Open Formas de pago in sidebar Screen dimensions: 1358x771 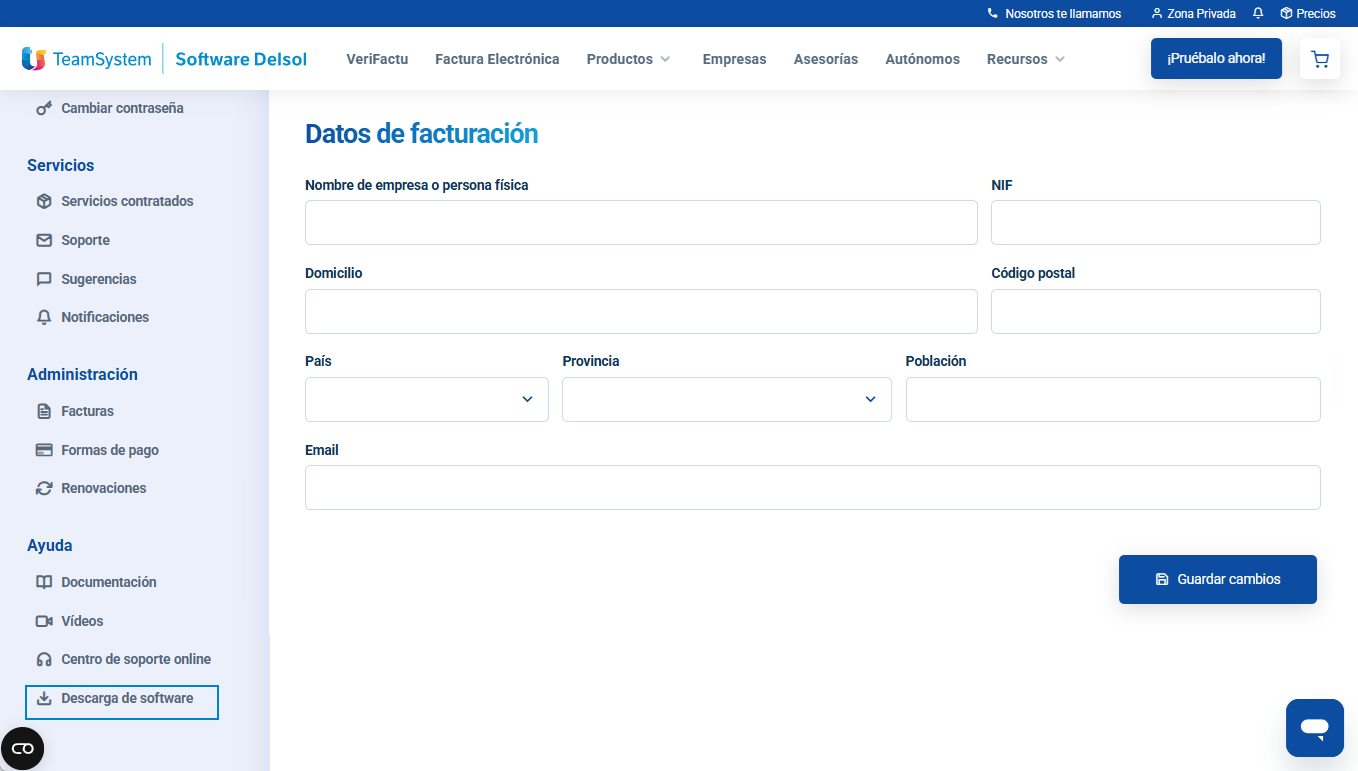[110, 450]
